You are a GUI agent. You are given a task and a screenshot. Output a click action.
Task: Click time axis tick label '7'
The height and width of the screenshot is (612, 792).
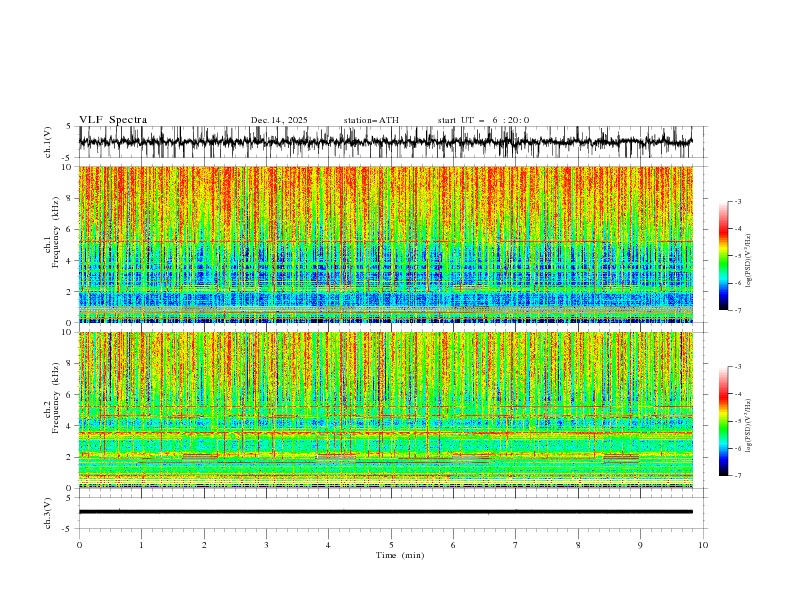516,545
